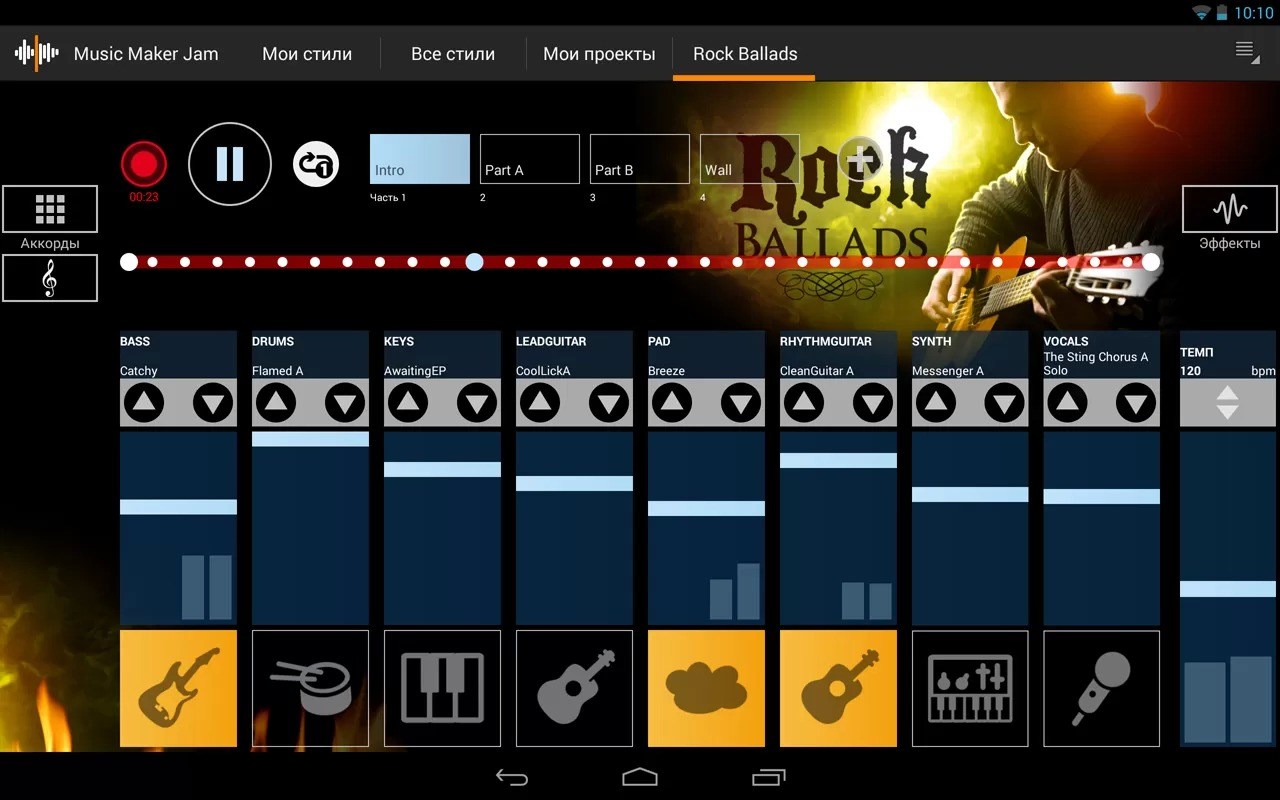Adjust tempo with the ТЕМП stepper arrows

[1228, 403]
